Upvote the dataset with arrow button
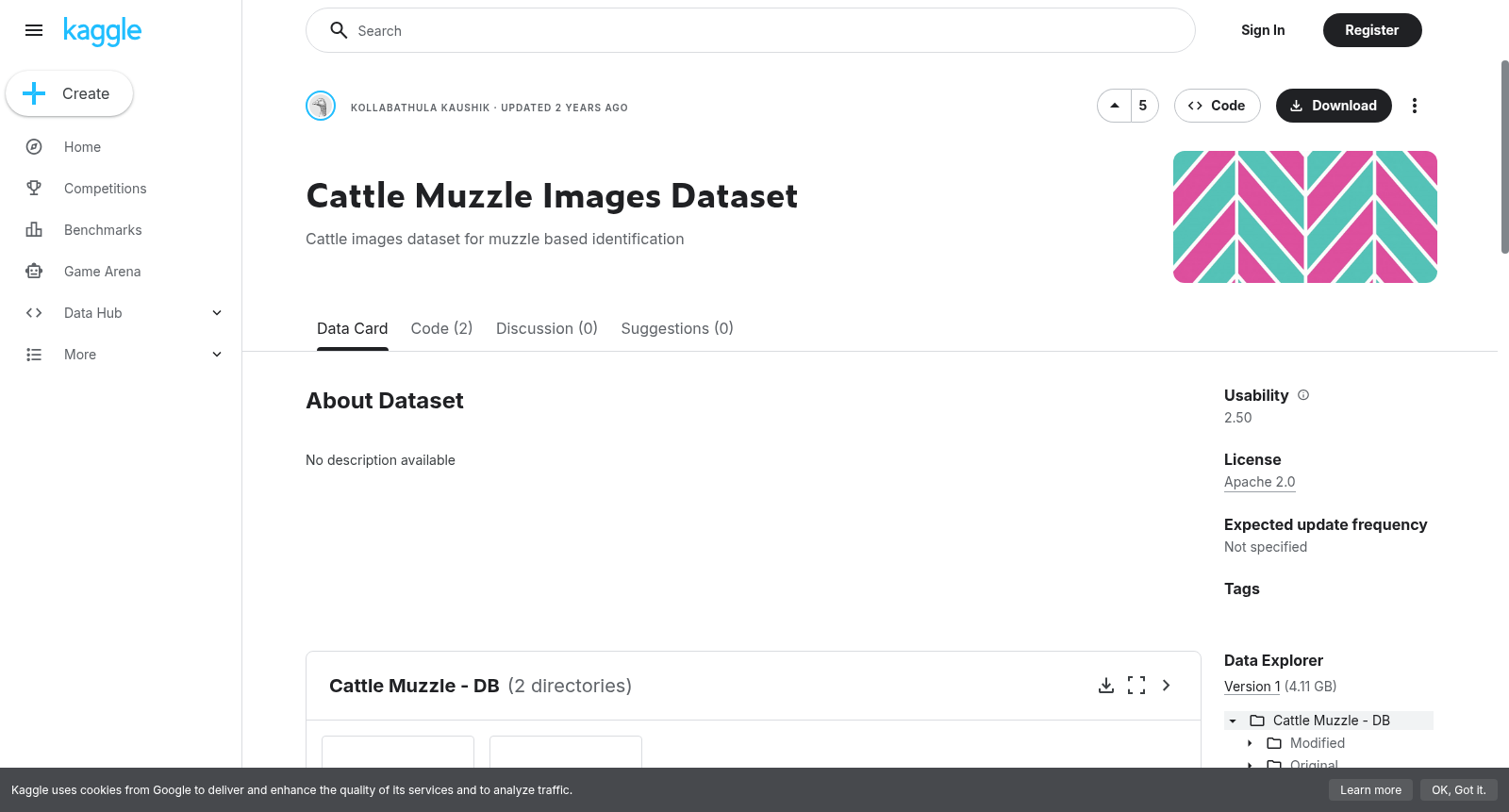1509x812 pixels. [1115, 106]
